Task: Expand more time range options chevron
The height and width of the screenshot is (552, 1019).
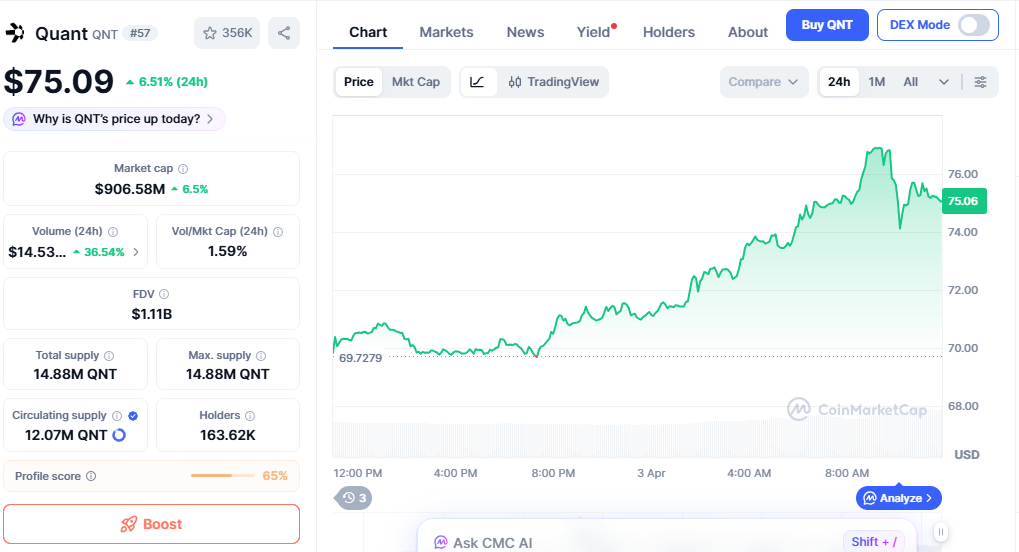Action: point(944,82)
